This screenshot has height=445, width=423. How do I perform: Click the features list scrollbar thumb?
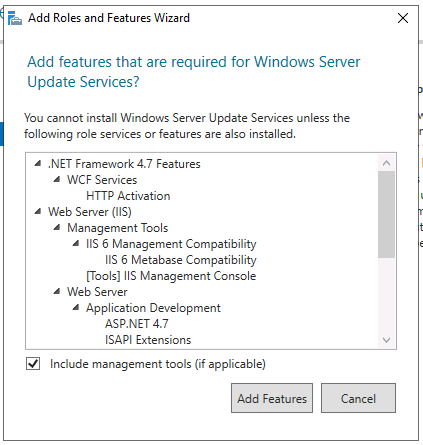pyautogui.click(x=386, y=214)
